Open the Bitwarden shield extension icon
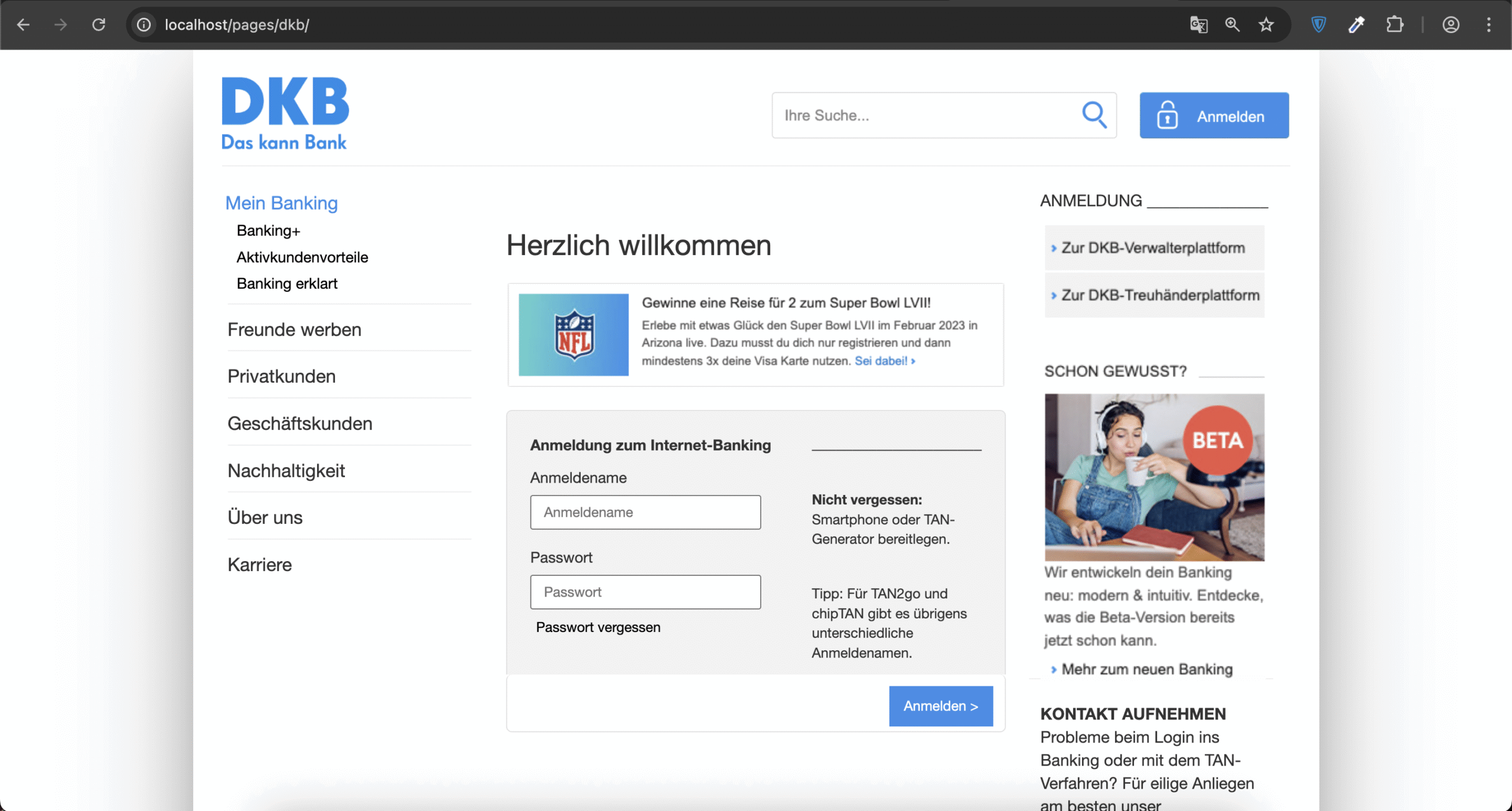1512x811 pixels. (x=1318, y=25)
